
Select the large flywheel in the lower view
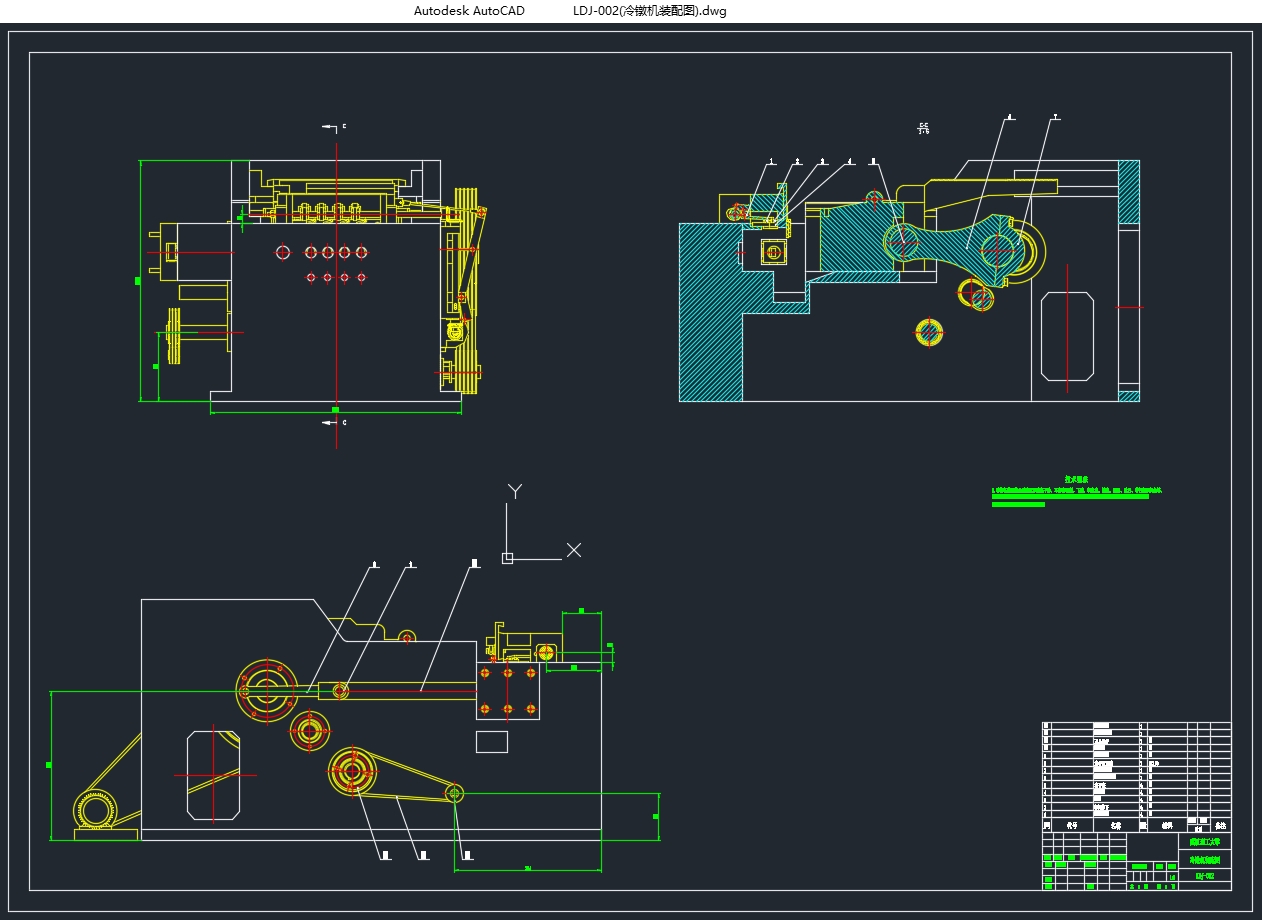[x=266, y=689]
